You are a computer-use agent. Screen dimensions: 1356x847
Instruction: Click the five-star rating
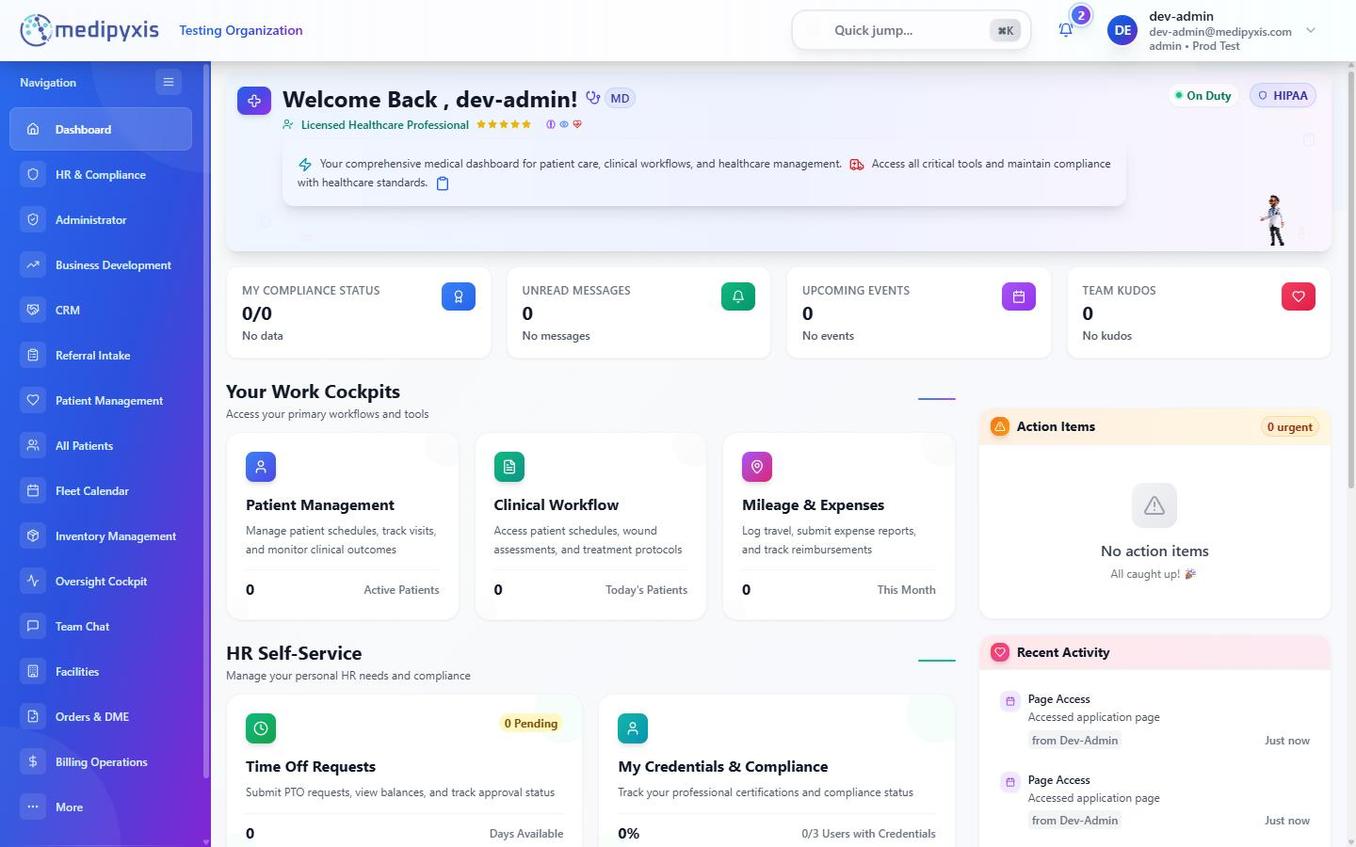coord(504,125)
